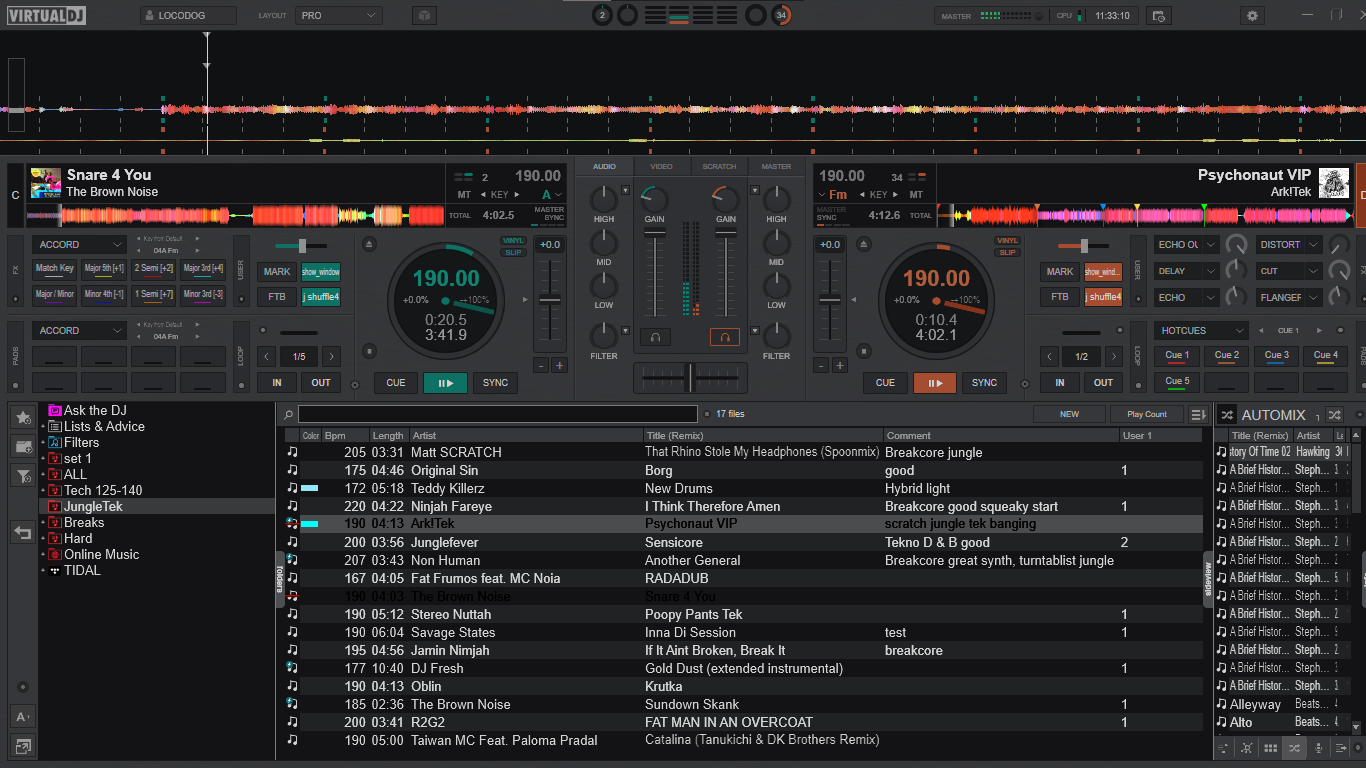Toggle the Major / Minor effect pad

[55, 294]
